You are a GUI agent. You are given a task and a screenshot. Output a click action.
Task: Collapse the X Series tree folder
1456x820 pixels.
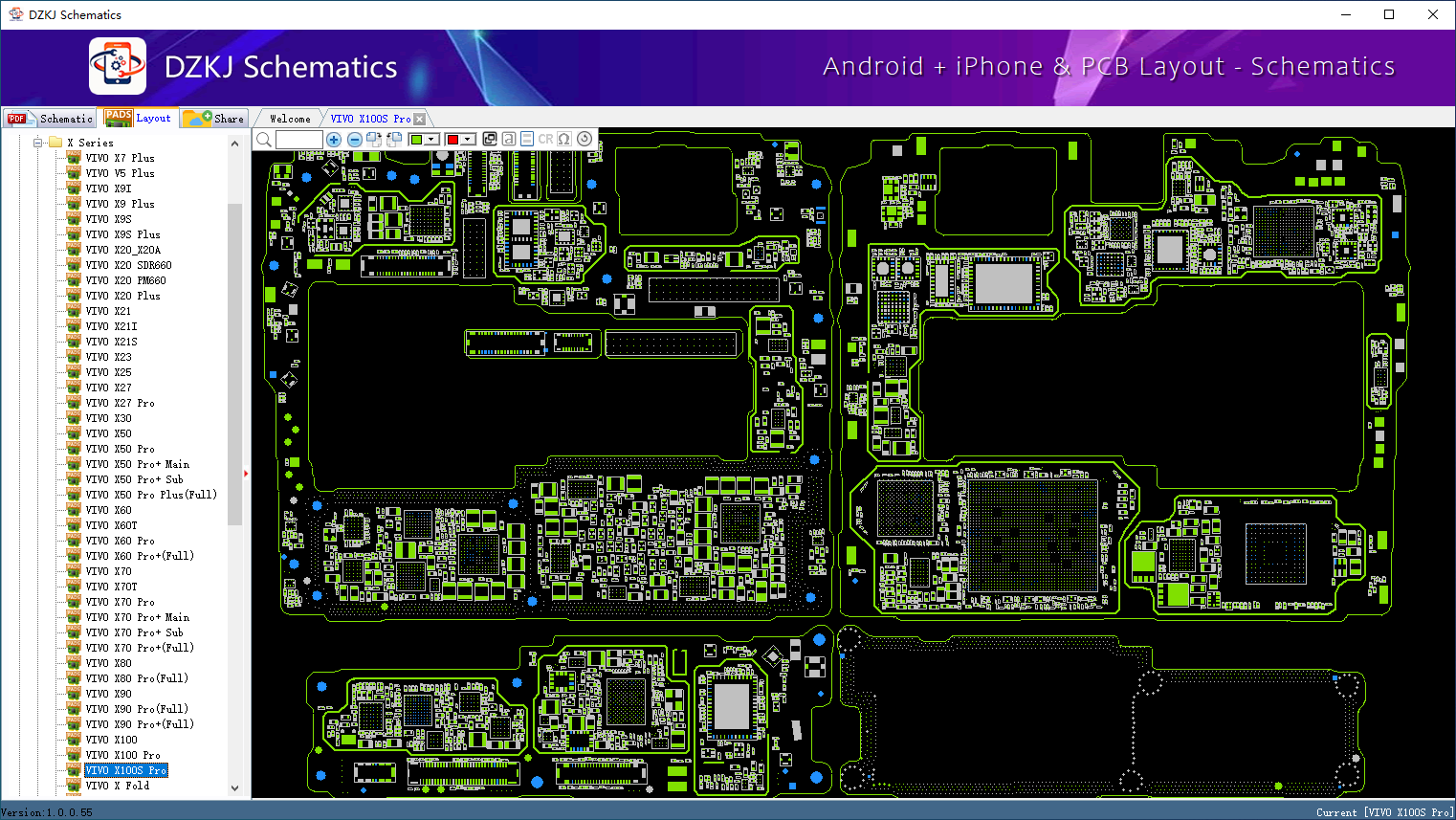click(x=38, y=143)
